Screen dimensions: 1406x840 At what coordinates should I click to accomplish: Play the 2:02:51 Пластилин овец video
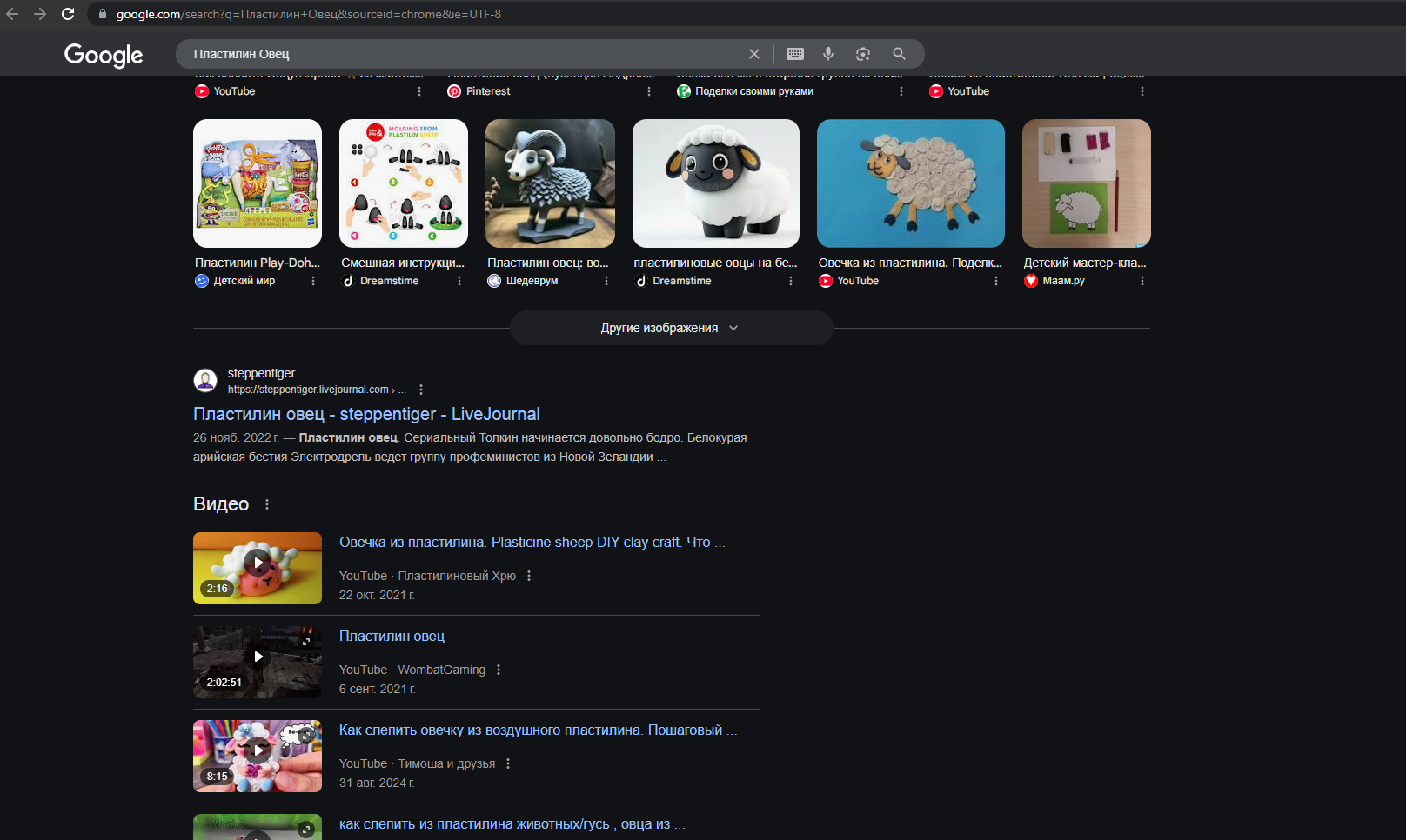click(x=258, y=662)
